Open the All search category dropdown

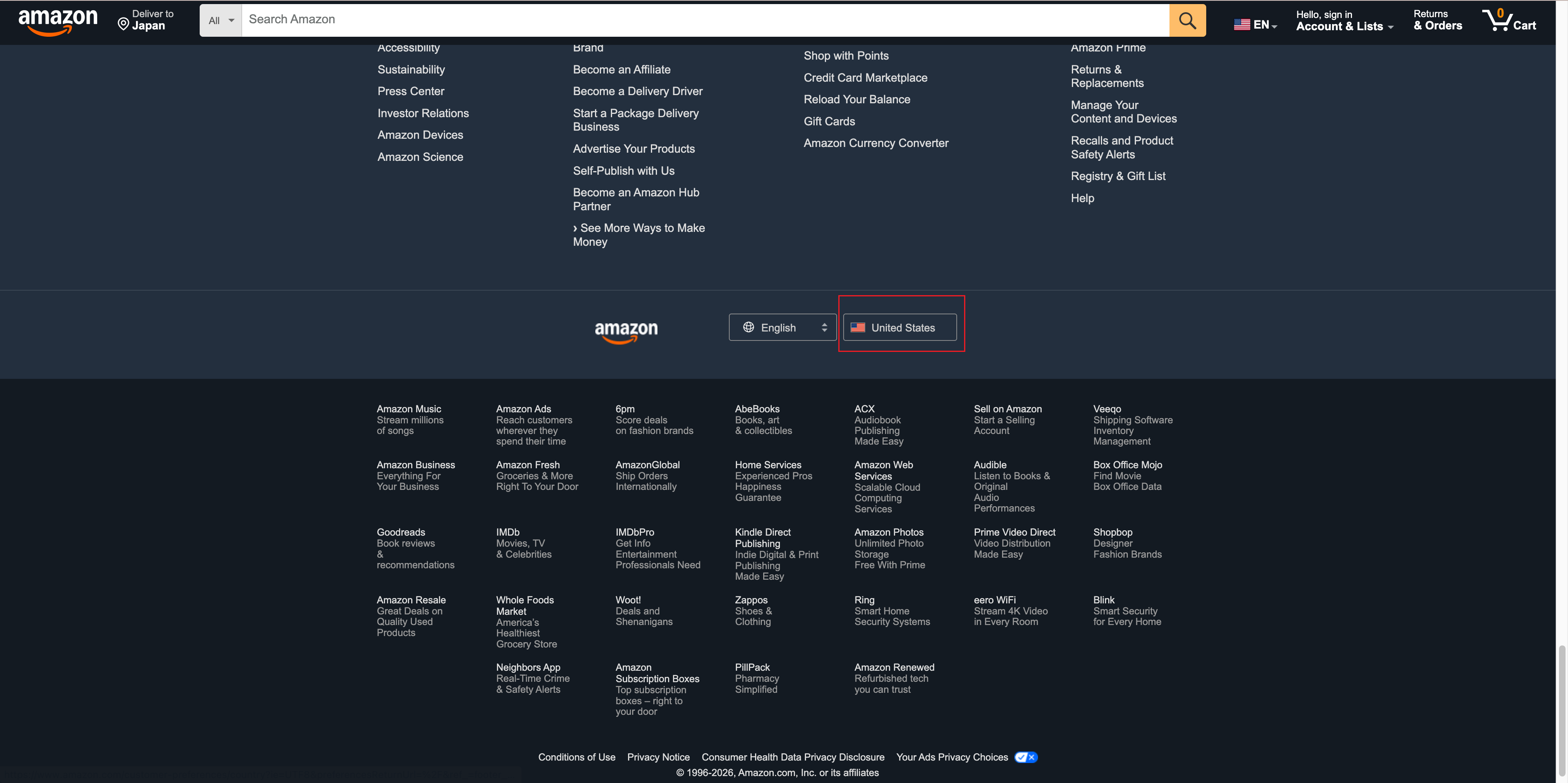[x=221, y=21]
